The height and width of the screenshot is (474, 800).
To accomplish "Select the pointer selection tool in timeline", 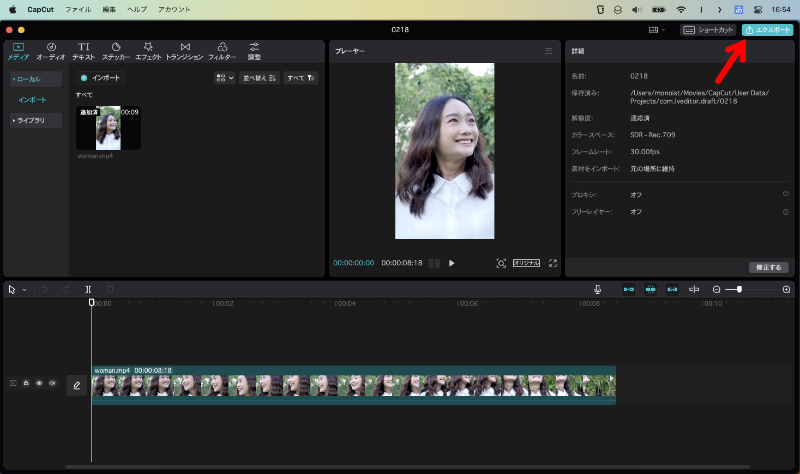I will click(x=12, y=290).
